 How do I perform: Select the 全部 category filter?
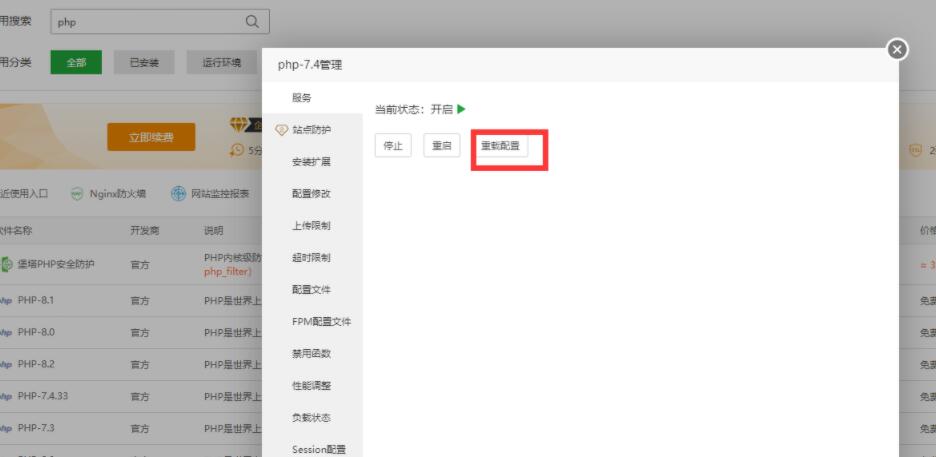click(x=76, y=62)
